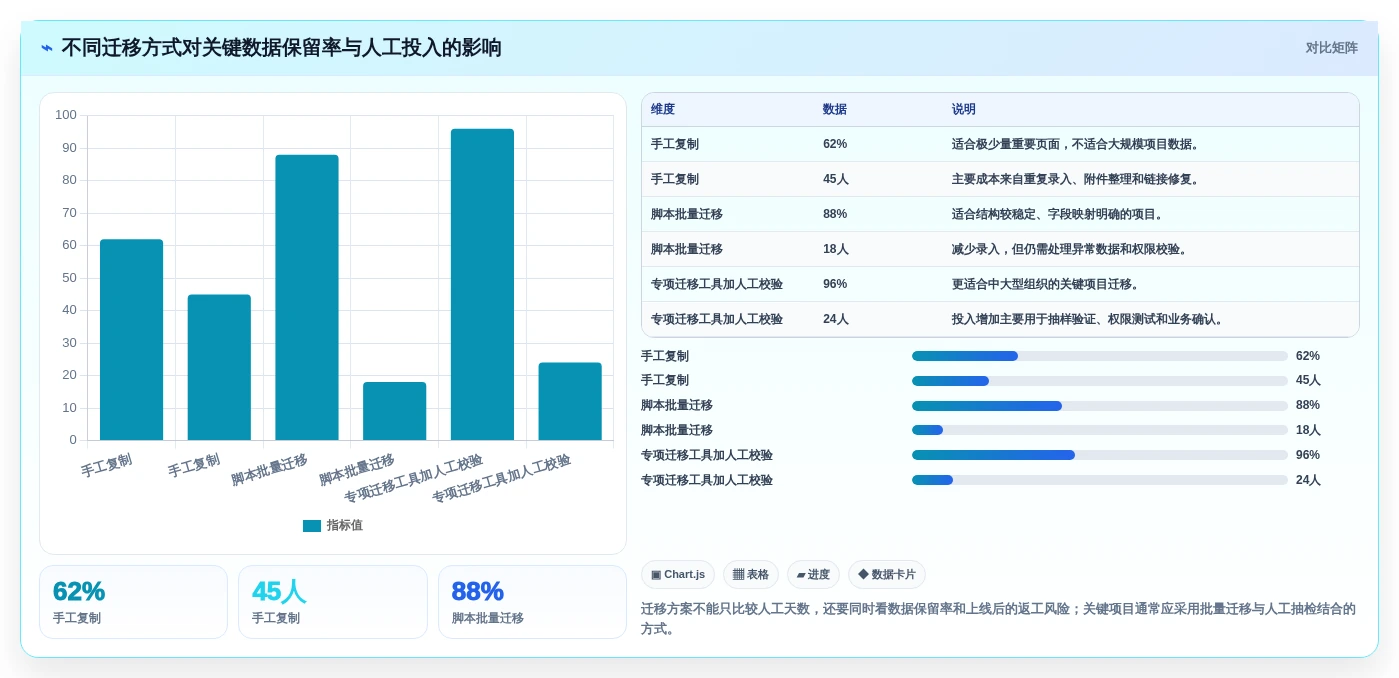The height and width of the screenshot is (678, 1399).
Task: Click the 0 y-axis label
Action: pos(73,440)
